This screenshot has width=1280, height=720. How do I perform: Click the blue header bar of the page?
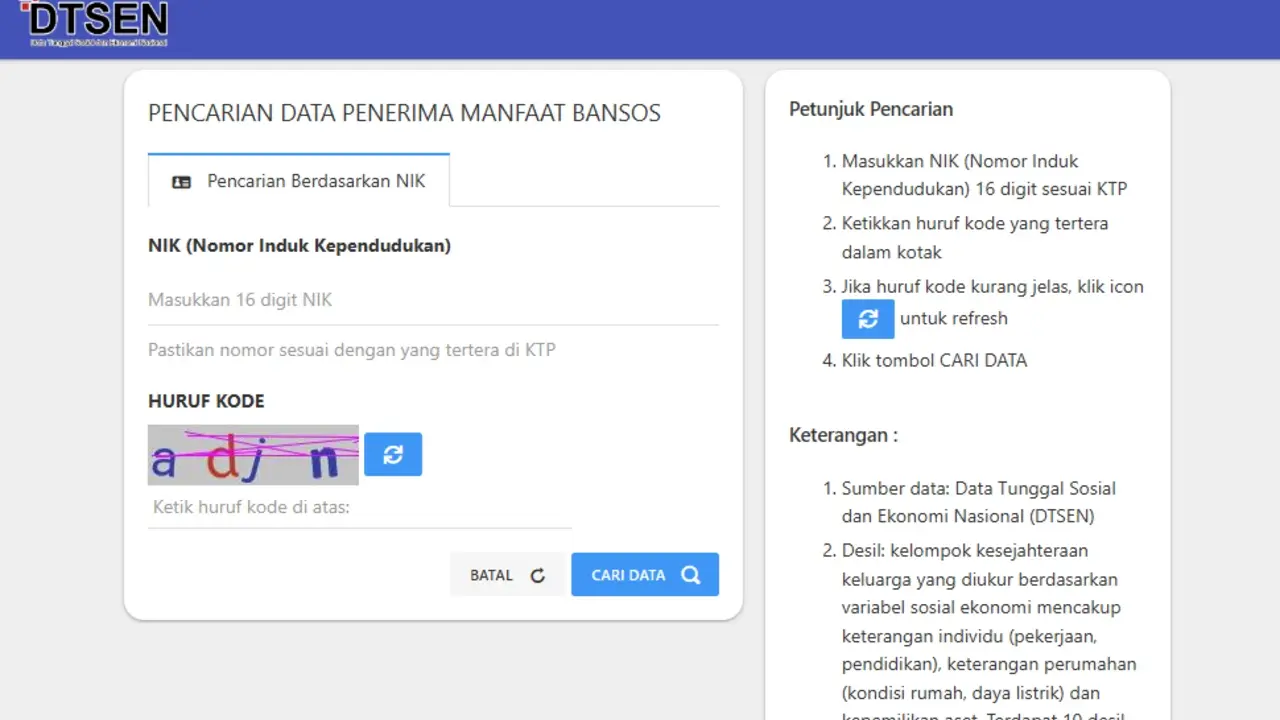(x=700, y=28)
